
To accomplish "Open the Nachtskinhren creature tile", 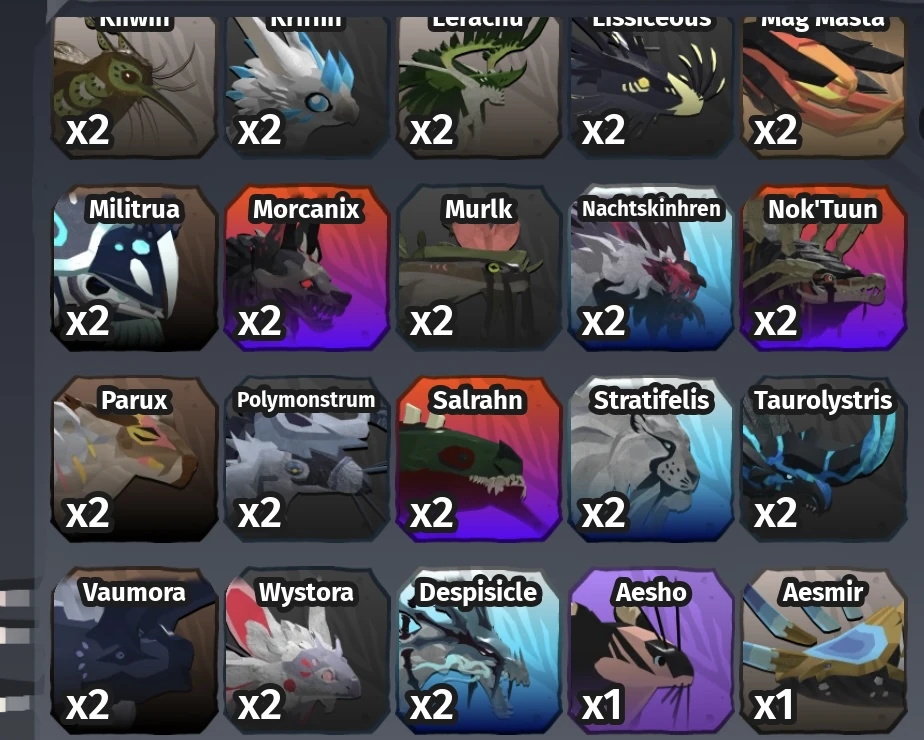I will coord(651,268).
